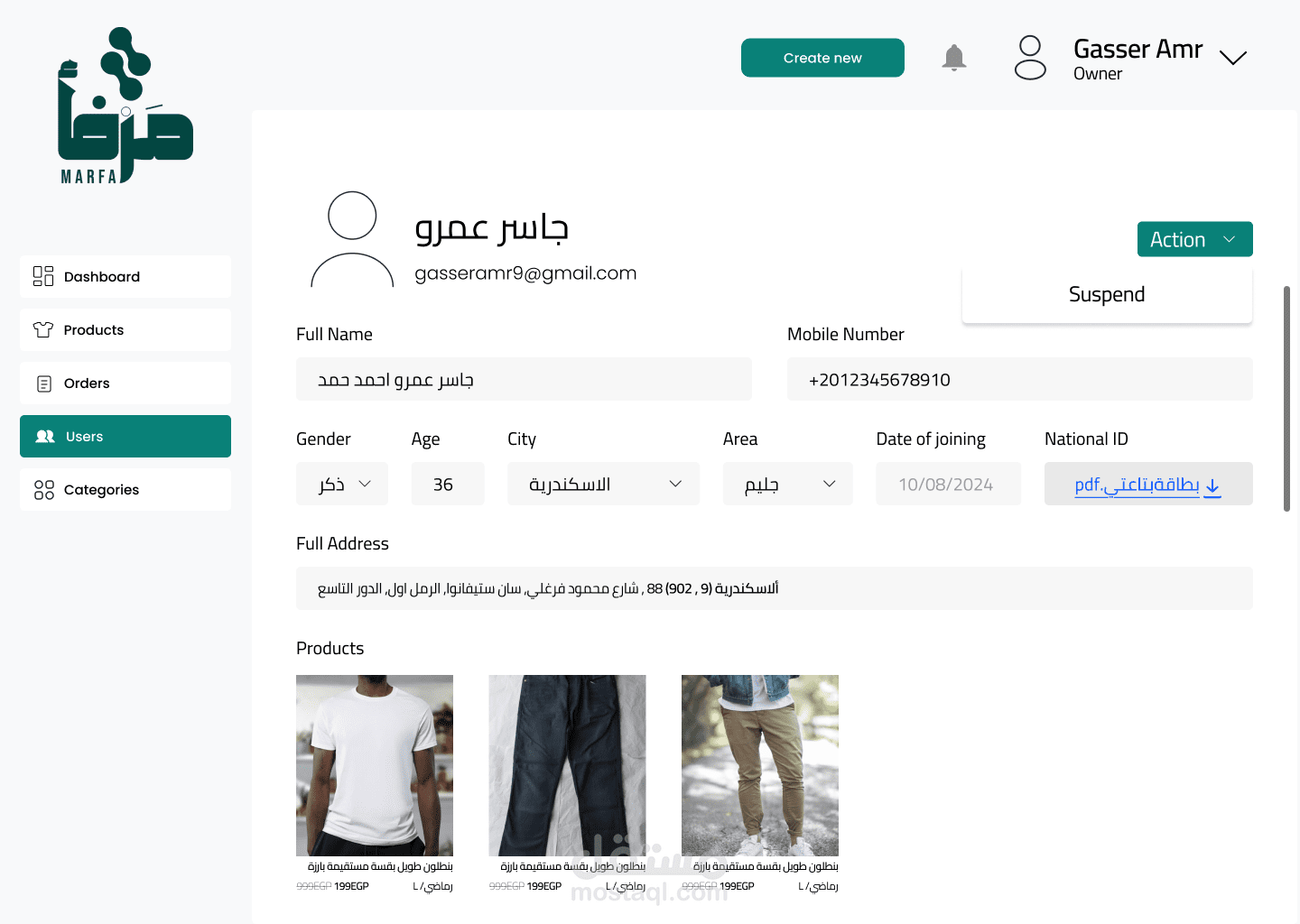Go to the Users sidebar item

pos(125,437)
